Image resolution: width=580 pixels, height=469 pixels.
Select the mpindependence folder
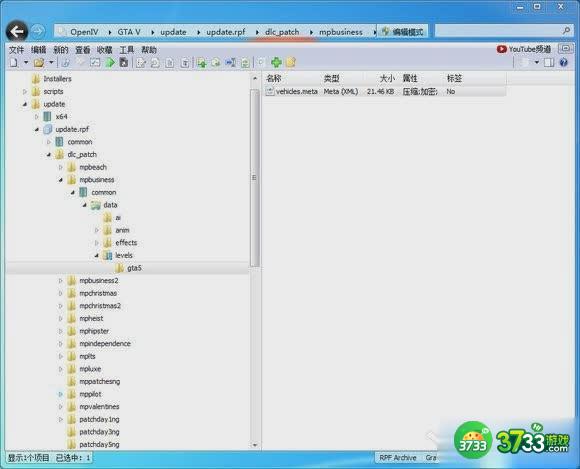[x=105, y=344]
